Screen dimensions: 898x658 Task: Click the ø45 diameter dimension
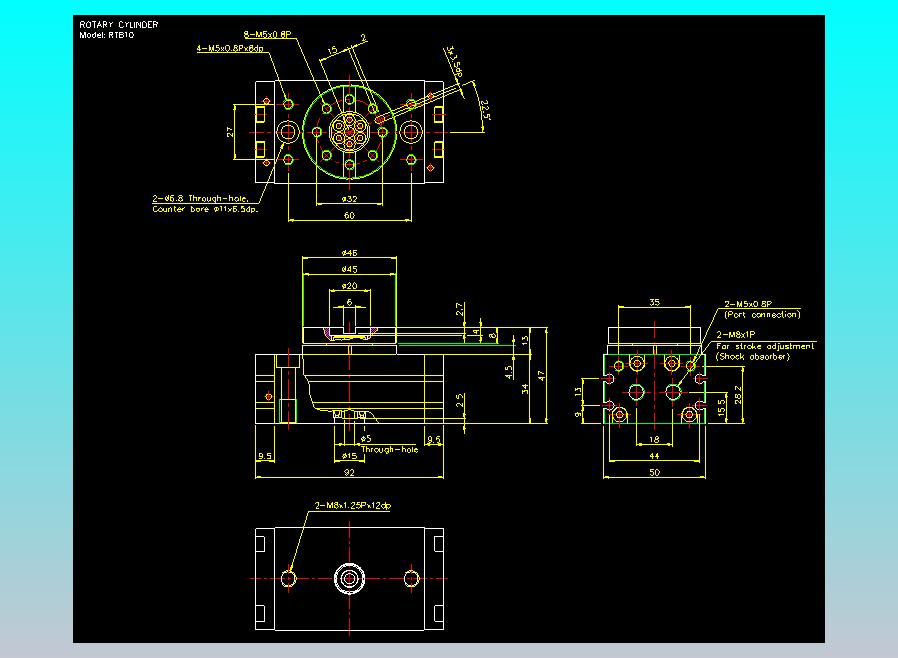pos(349,269)
